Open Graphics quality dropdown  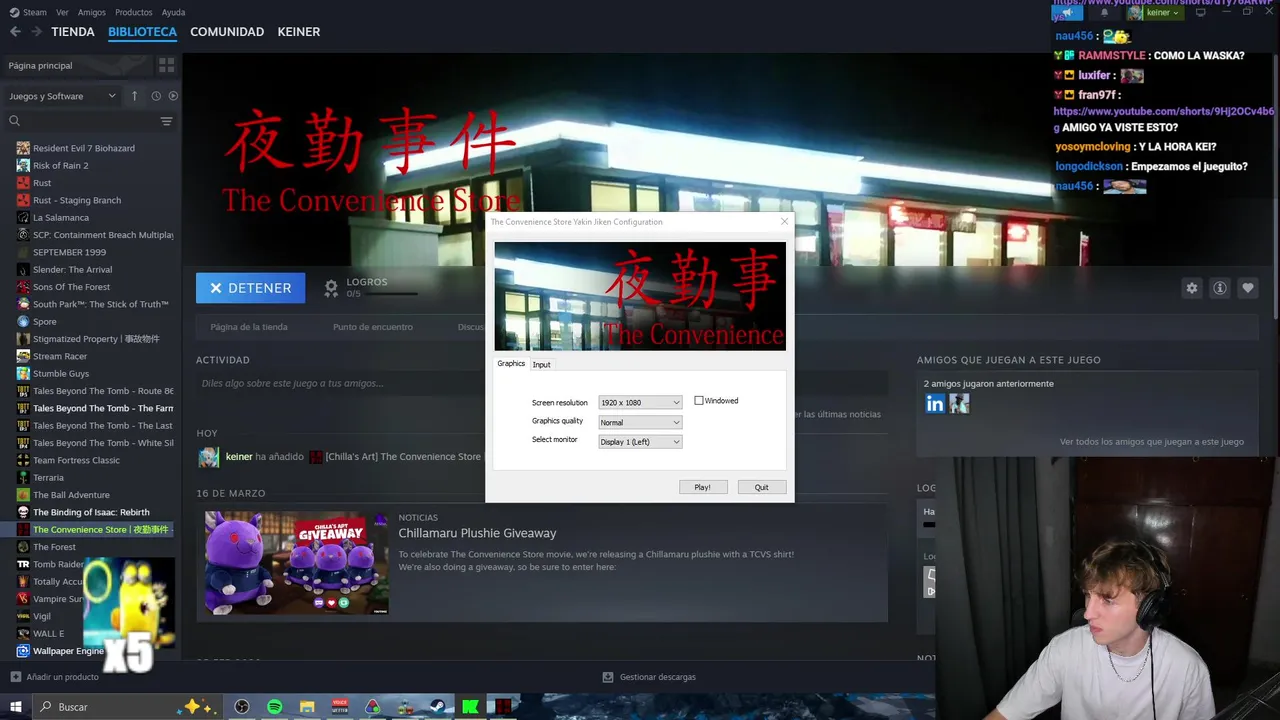click(640, 422)
